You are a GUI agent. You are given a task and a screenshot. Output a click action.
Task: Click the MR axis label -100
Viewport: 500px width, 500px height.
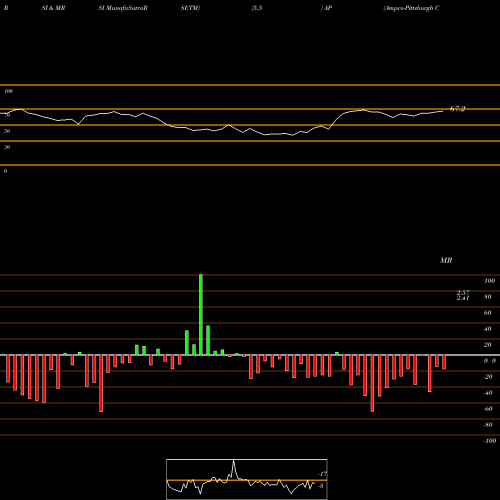coord(490,441)
